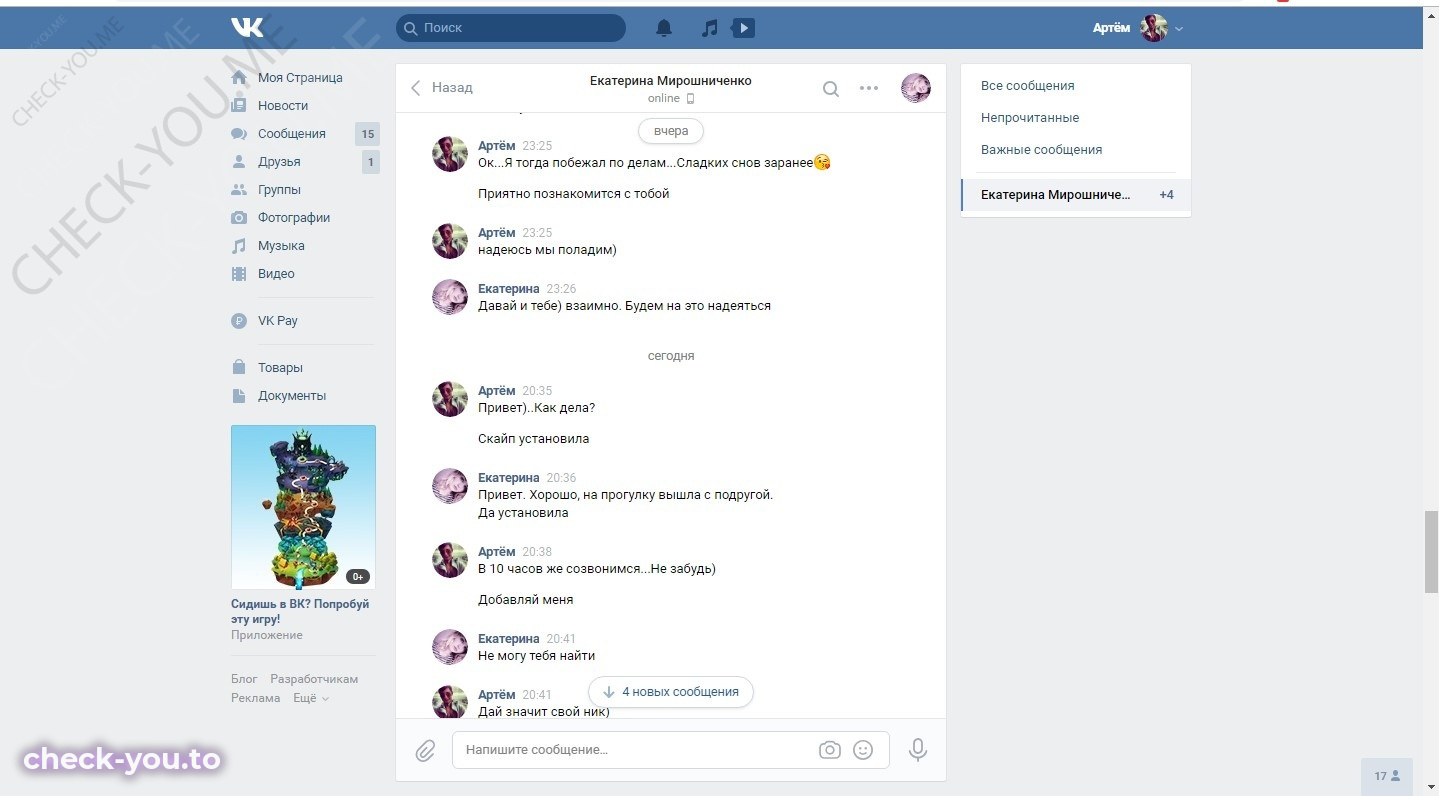Click the message 'Добавляй меня'
This screenshot has width=1439, height=796.
click(x=526, y=600)
